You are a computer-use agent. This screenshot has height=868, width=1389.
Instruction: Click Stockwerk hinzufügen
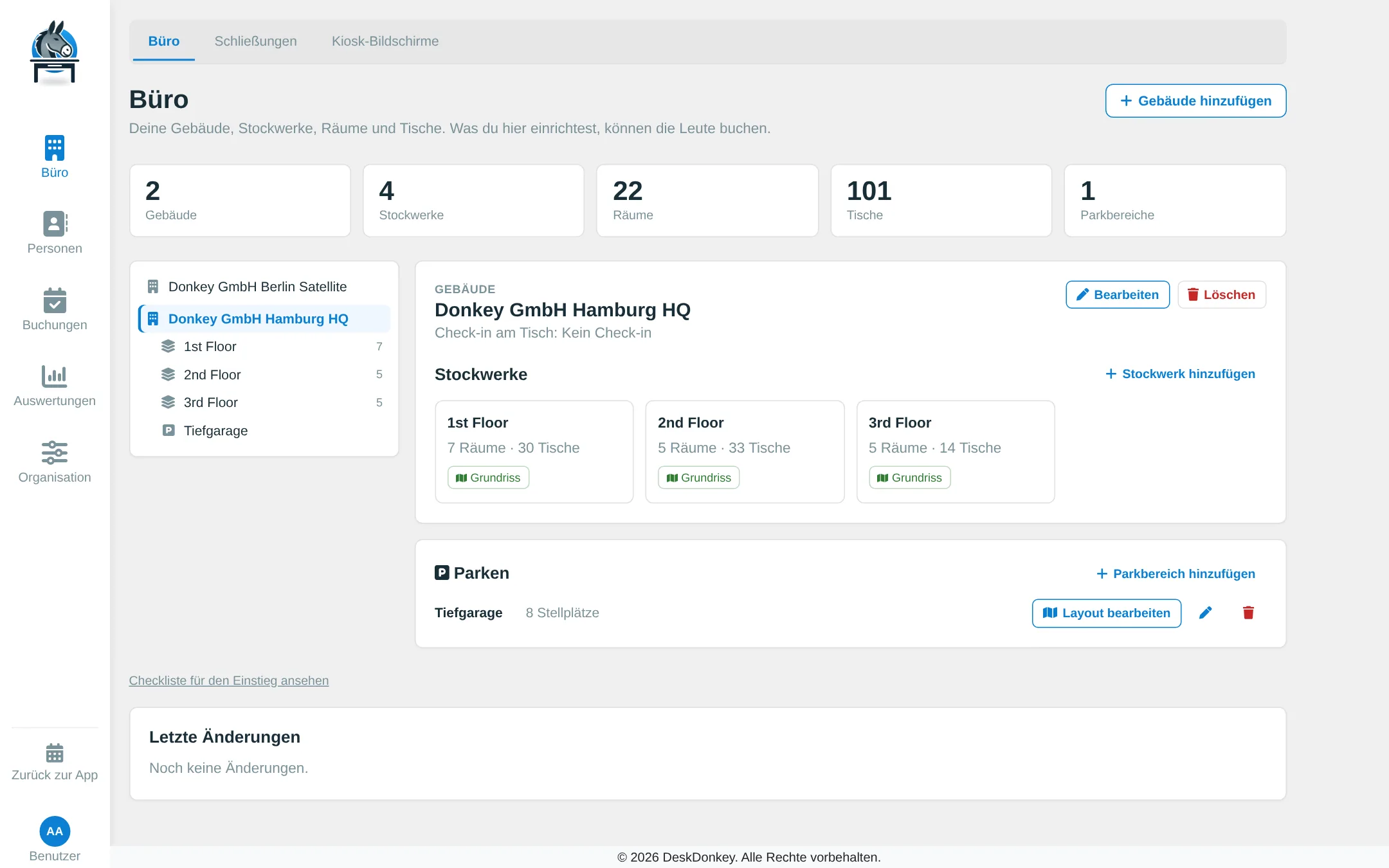point(1180,374)
